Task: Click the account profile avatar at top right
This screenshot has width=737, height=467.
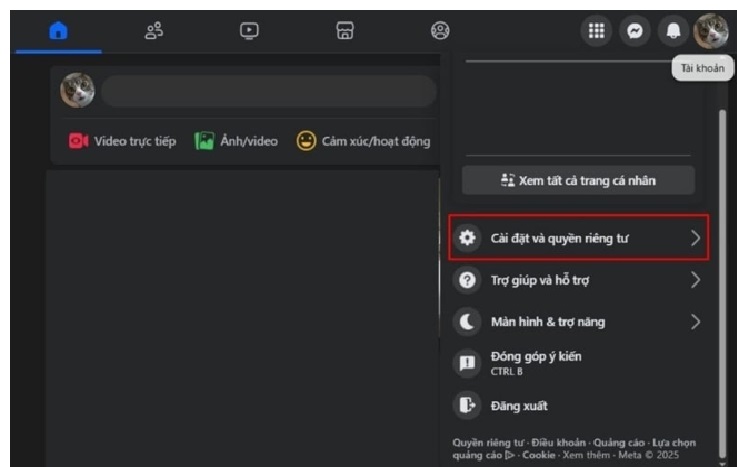Action: point(712,31)
